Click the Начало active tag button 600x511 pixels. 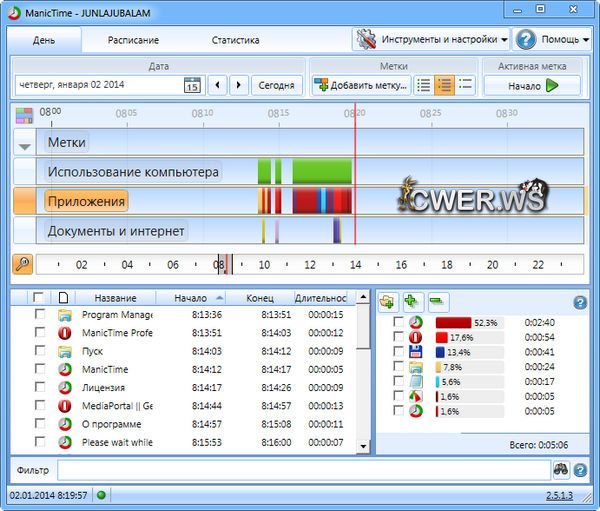pos(532,85)
